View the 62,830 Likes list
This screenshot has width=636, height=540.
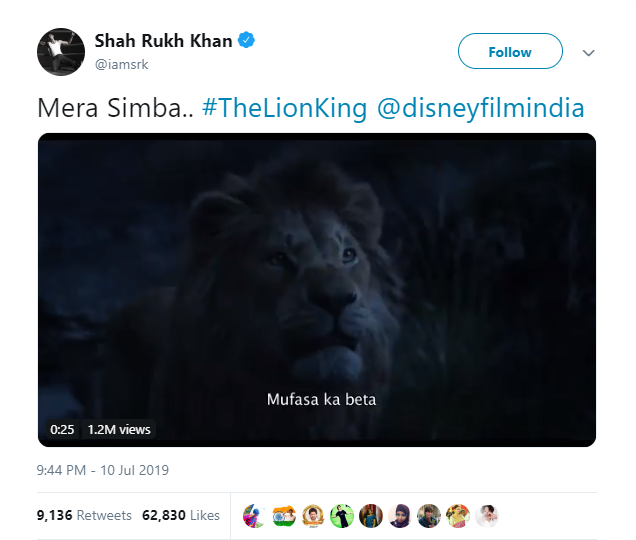pos(181,516)
